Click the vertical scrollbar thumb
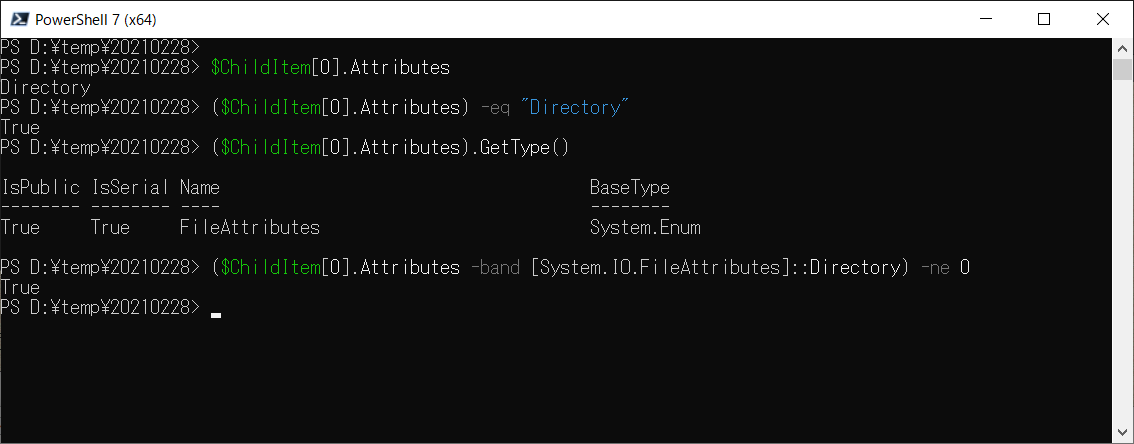 click(1122, 69)
